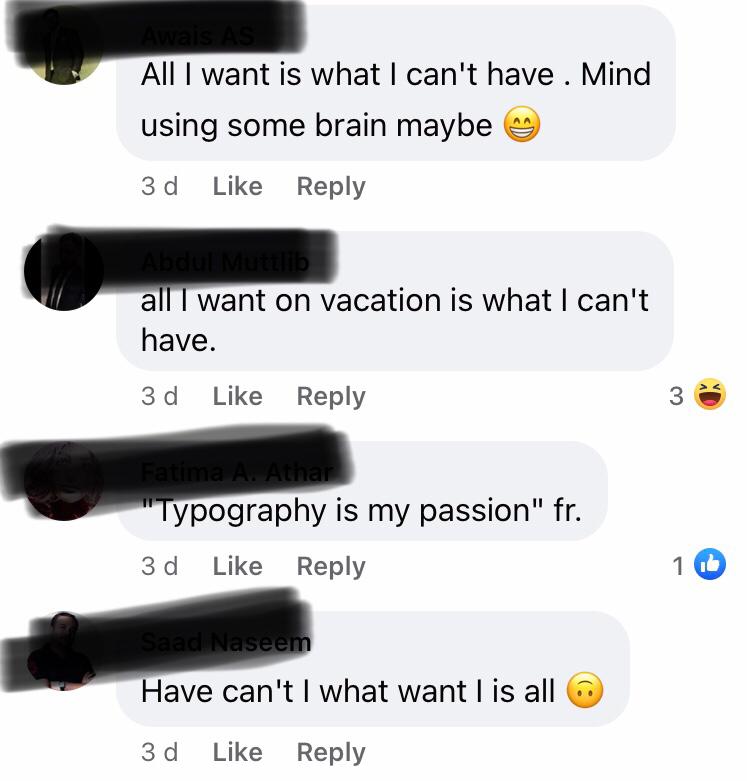Image resolution: width=749 pixels, height=781 pixels.
Task: Open the thumbs-up reaction on Typography comment
Action: [710, 564]
